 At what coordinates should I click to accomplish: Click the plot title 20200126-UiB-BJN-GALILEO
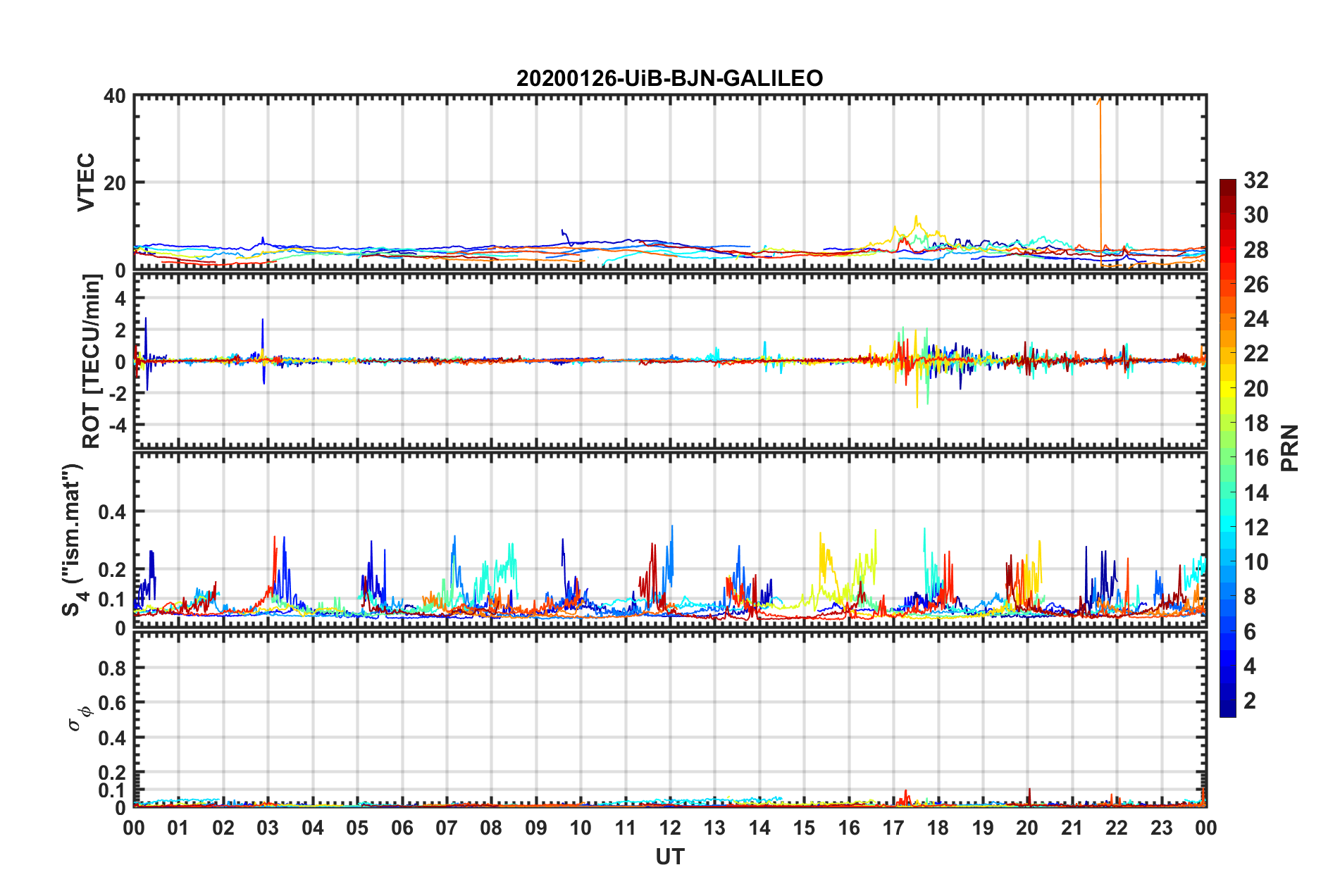(669, 78)
